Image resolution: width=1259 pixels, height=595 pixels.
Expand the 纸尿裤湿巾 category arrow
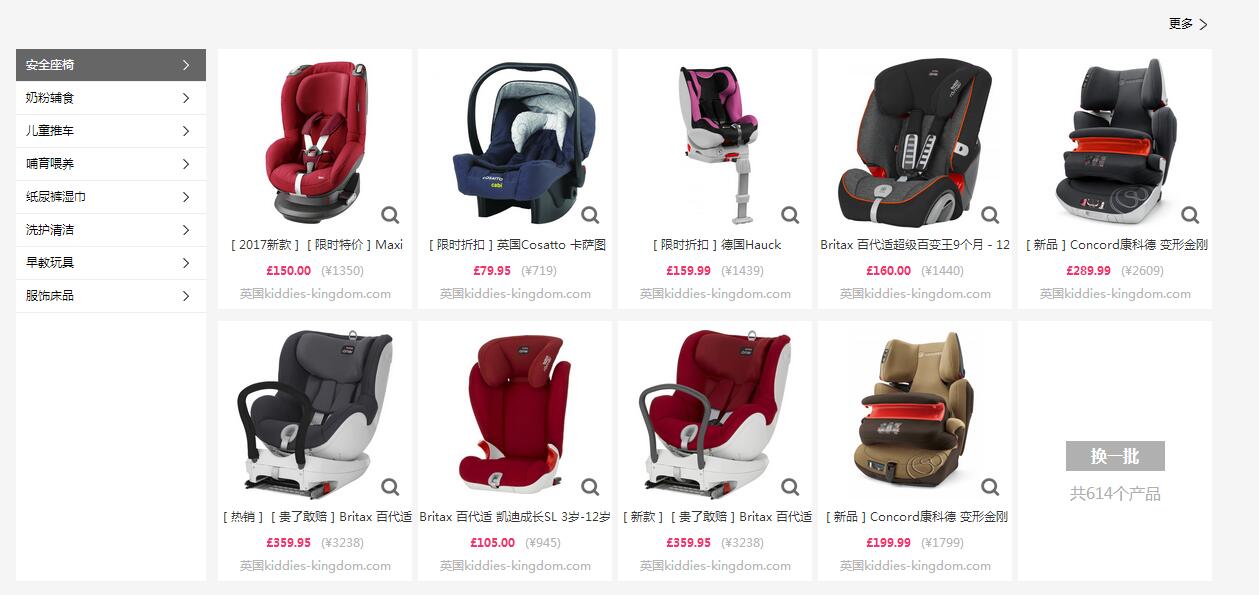pyautogui.click(x=186, y=197)
